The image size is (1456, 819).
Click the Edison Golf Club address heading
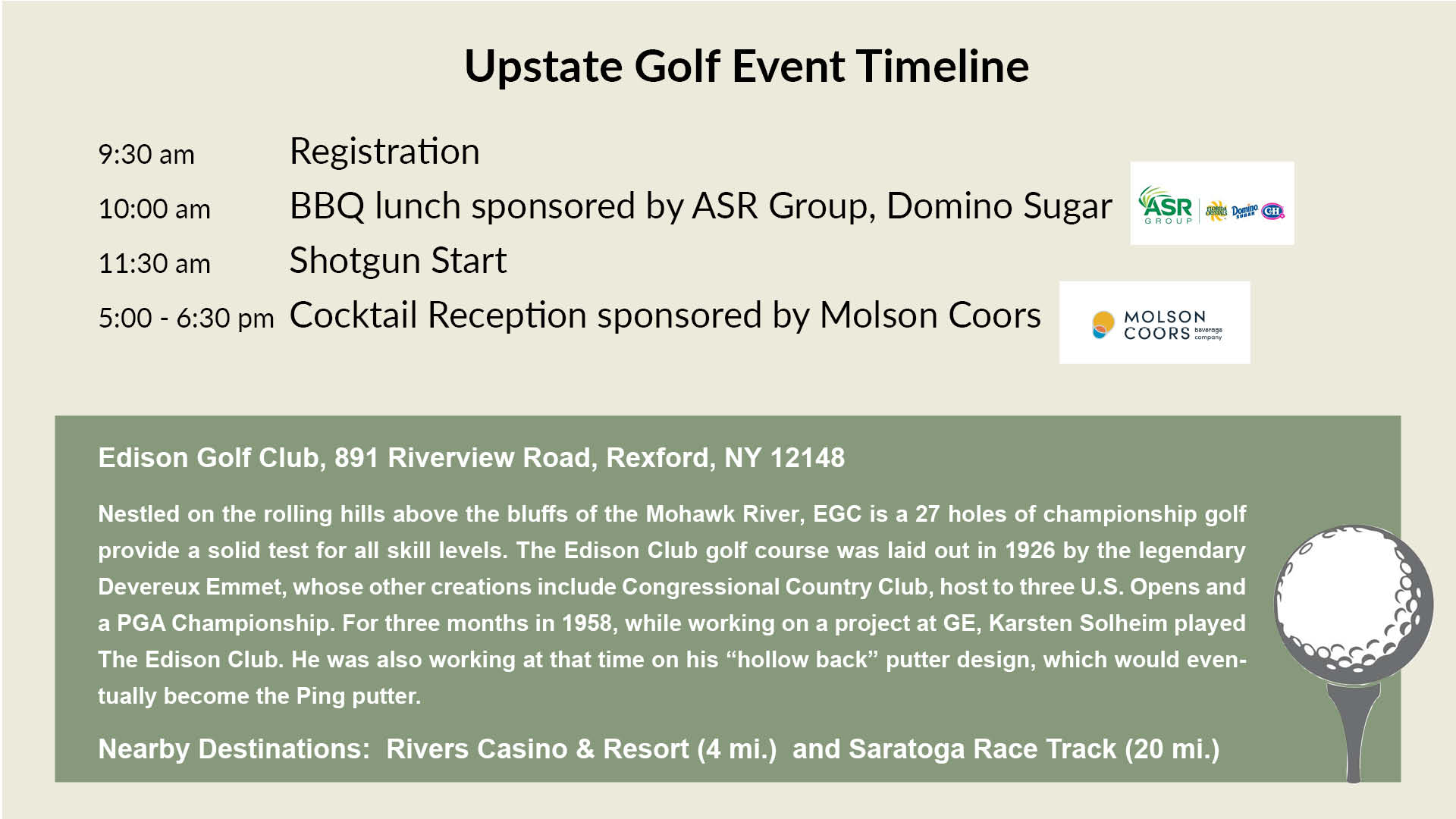471,458
